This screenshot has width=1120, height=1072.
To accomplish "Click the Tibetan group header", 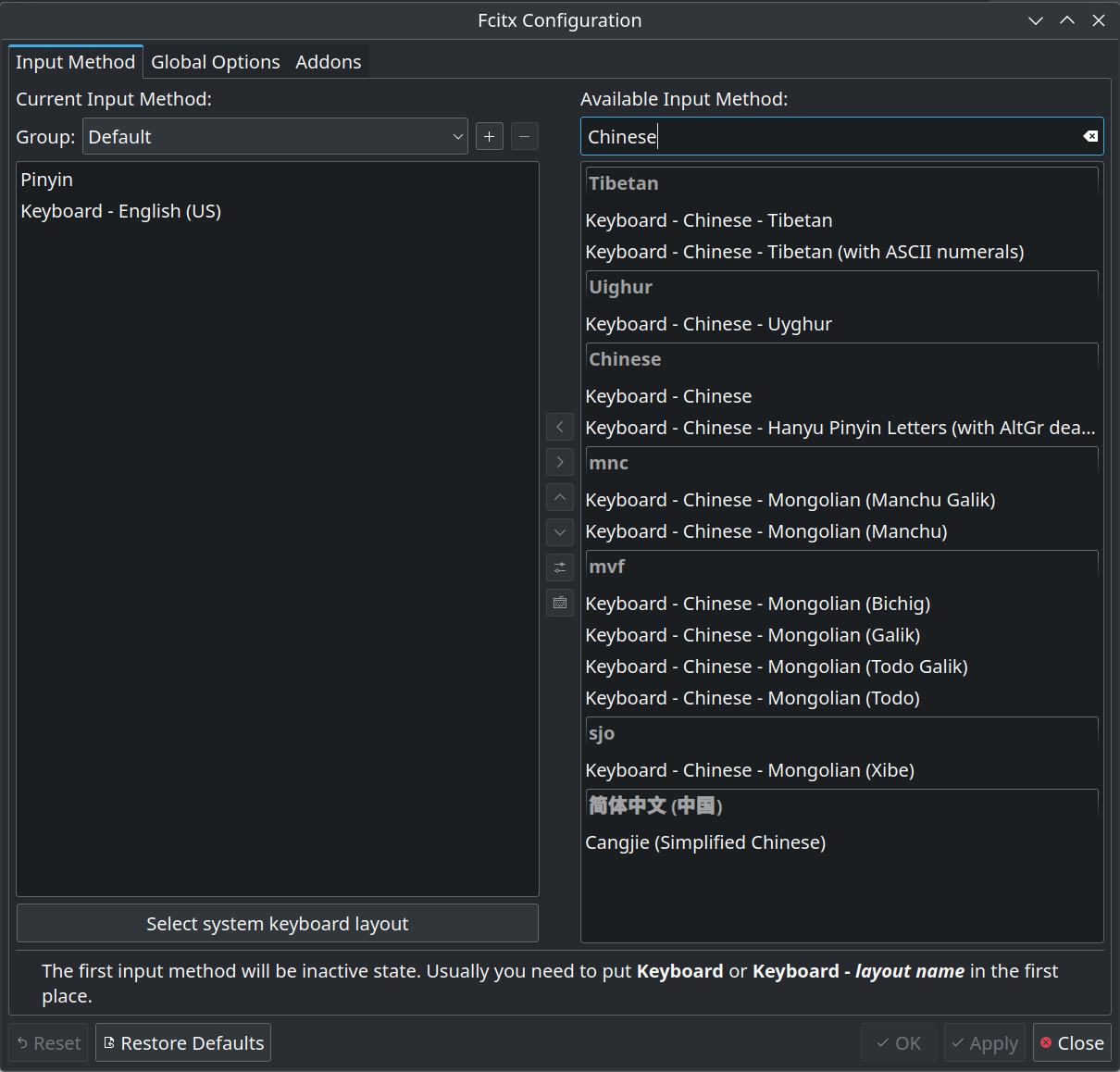I will [x=842, y=183].
